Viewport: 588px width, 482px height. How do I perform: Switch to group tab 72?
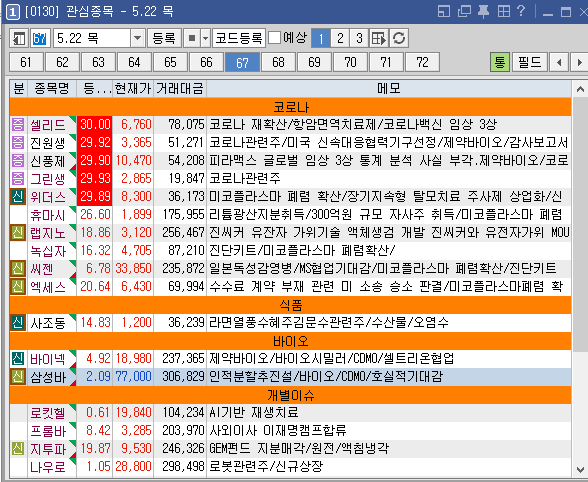[422, 62]
